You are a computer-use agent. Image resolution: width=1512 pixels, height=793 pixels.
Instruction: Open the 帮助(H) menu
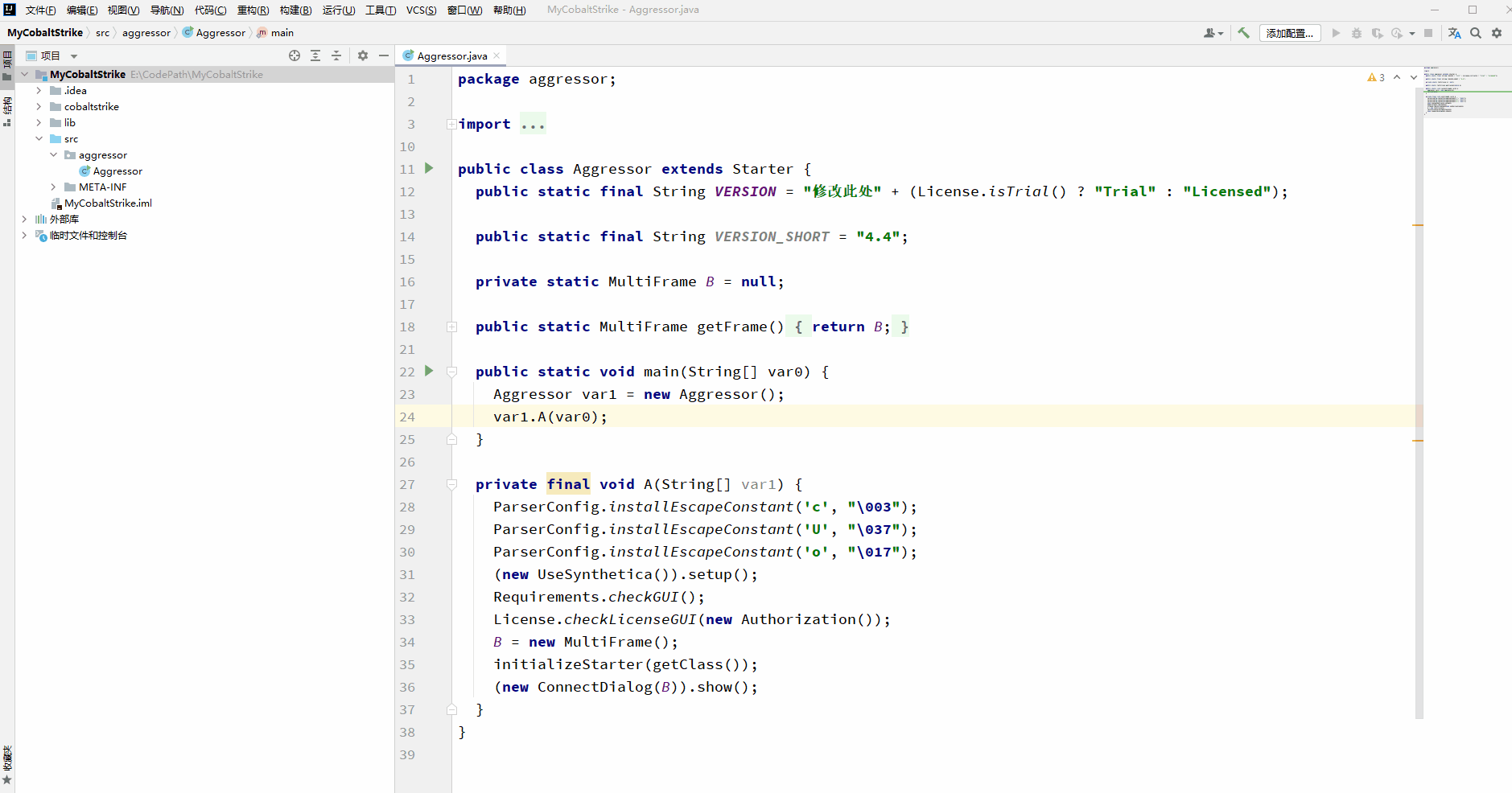click(x=509, y=10)
